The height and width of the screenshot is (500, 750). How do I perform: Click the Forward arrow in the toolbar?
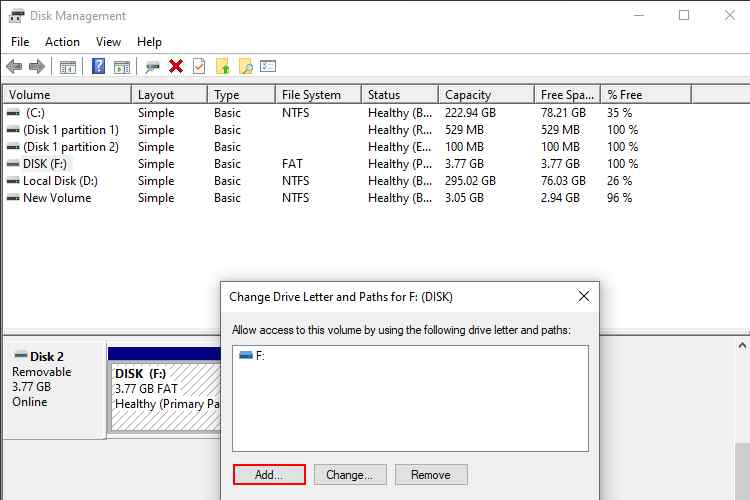[x=37, y=67]
